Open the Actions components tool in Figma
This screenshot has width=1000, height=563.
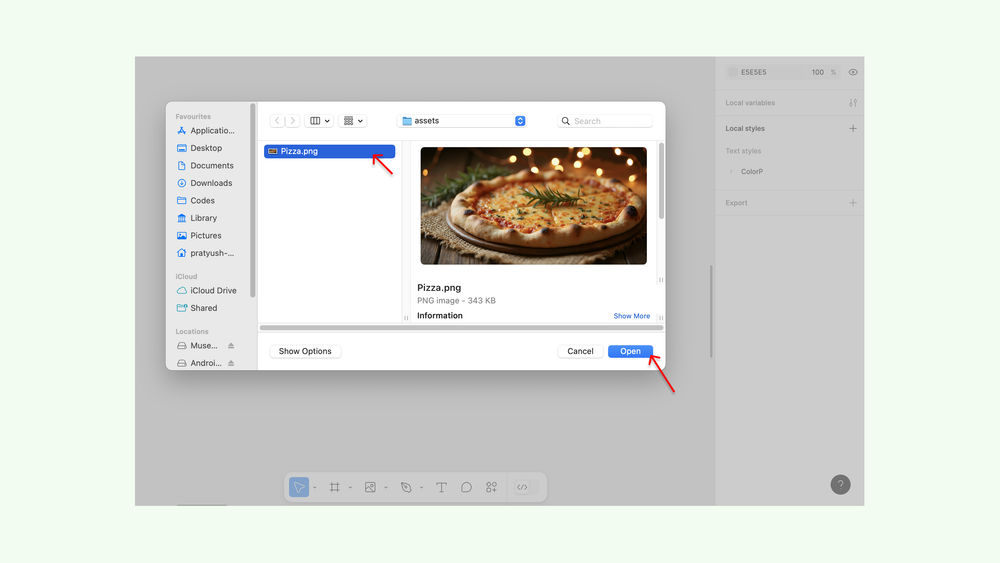coord(491,487)
